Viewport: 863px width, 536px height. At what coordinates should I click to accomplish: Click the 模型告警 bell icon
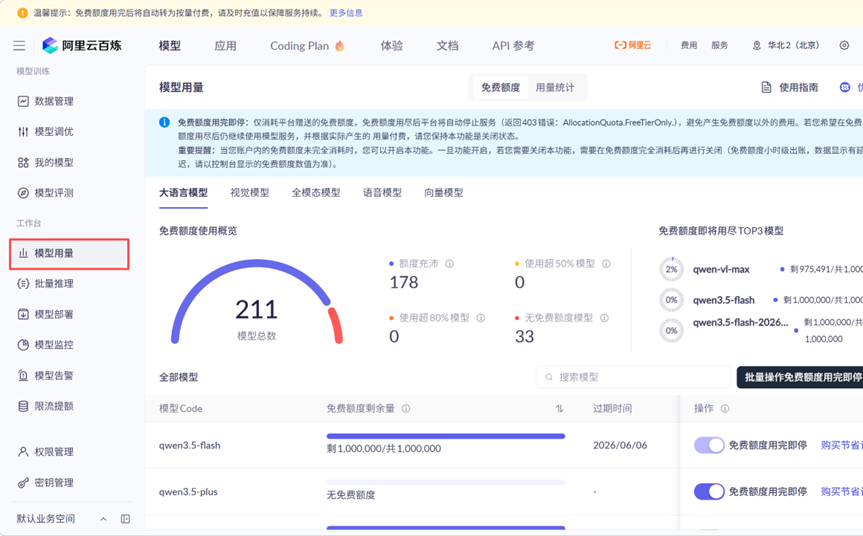point(23,375)
